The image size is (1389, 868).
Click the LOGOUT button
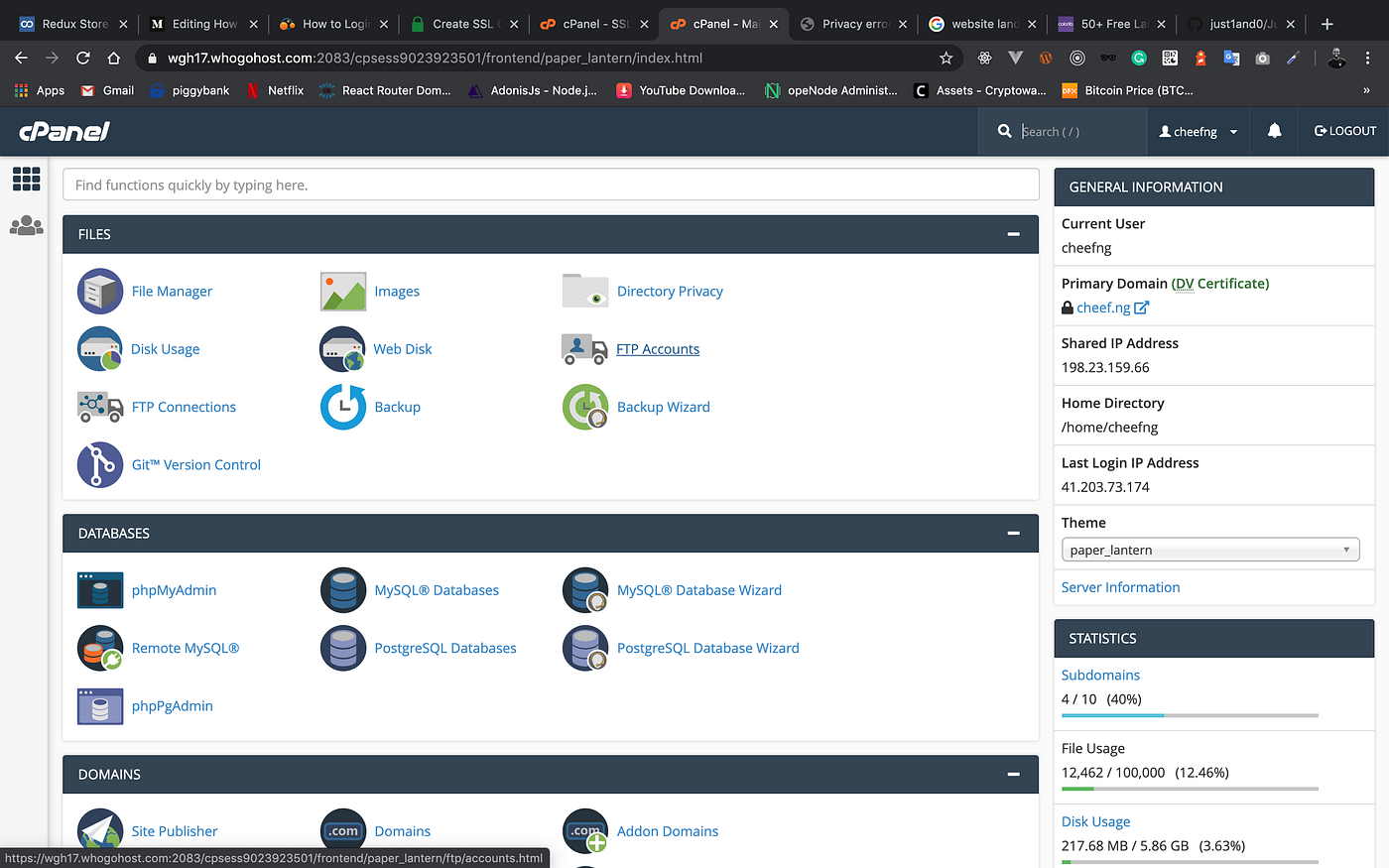coord(1345,131)
